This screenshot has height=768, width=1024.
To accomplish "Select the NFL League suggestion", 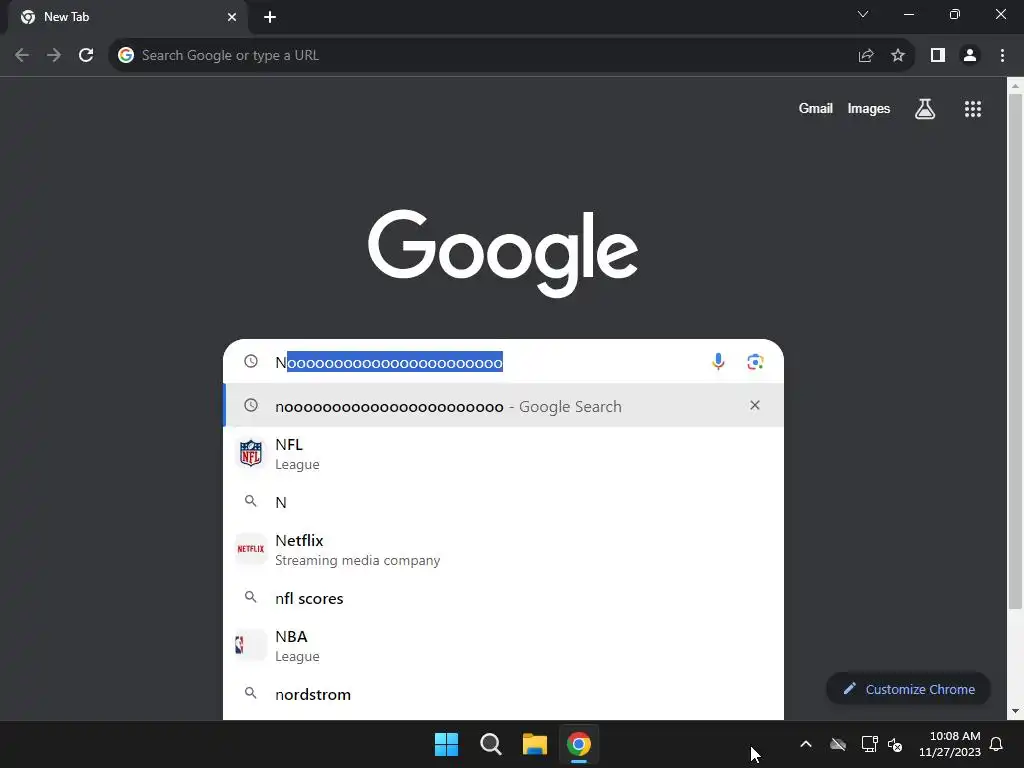I will [504, 454].
